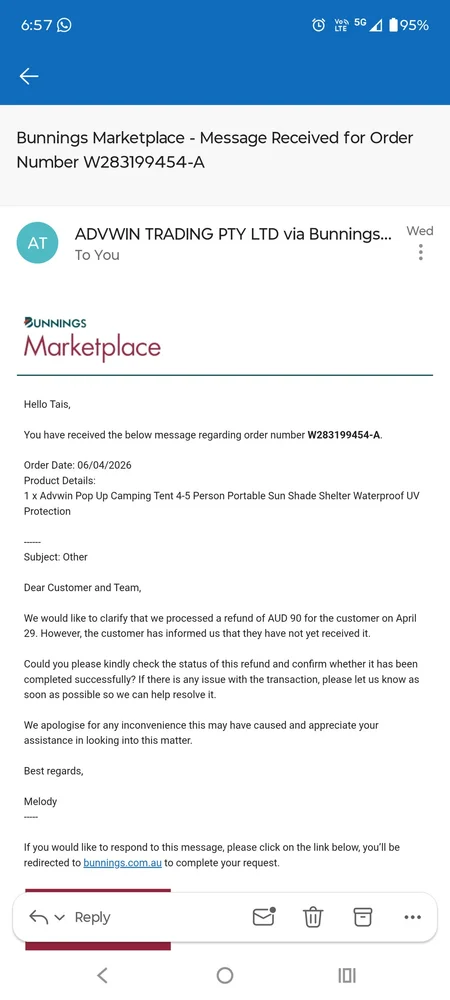The image size is (450, 1000).
Task: Tap the Reply button label
Action: coord(92,917)
